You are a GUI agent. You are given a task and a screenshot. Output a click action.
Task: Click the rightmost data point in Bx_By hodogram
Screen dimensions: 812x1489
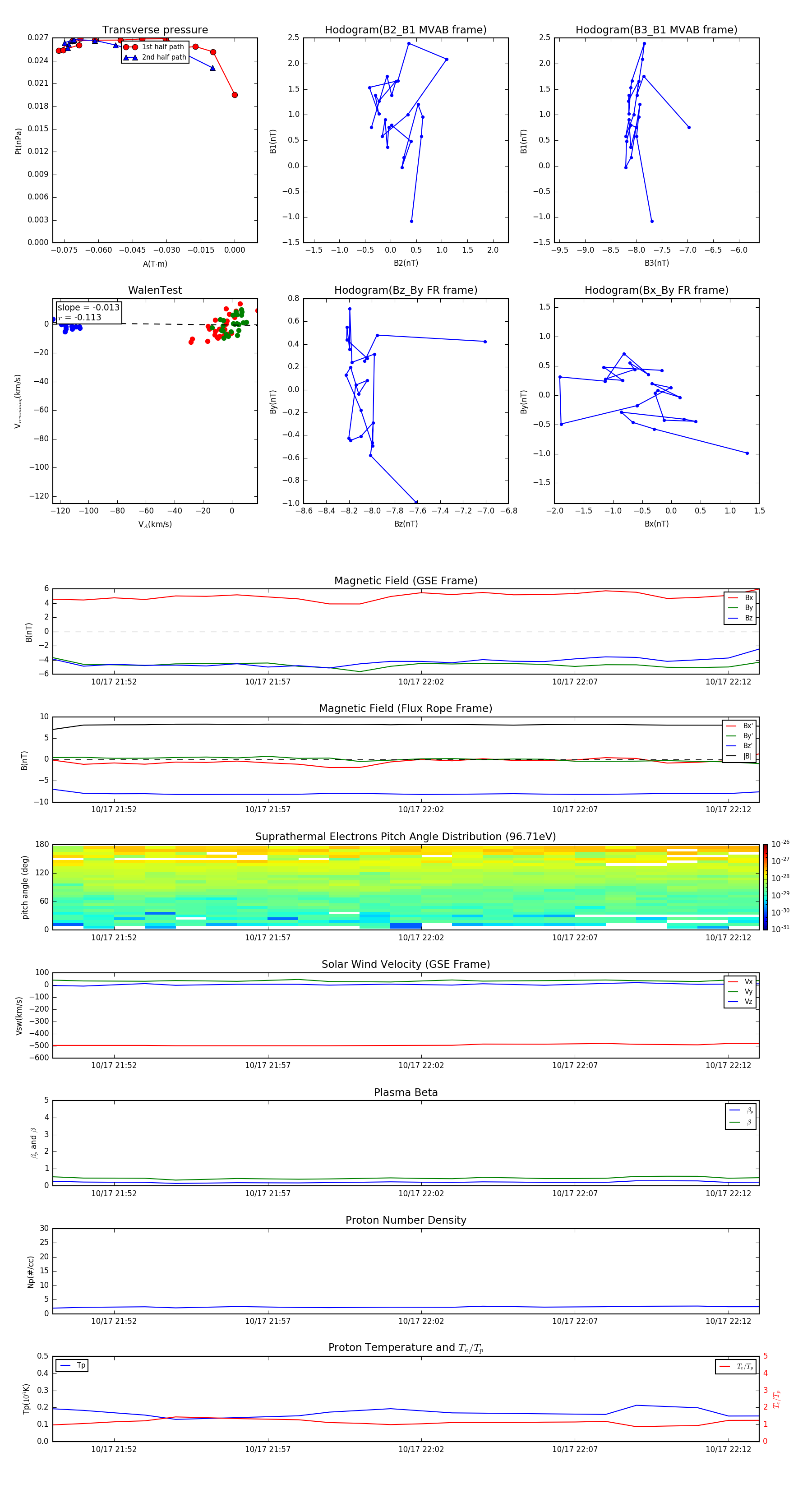pos(747,453)
